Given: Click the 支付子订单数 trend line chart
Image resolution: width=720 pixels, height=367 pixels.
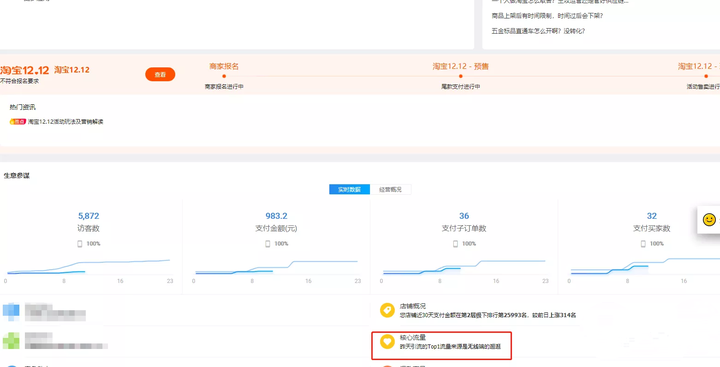Looking at the screenshot, I should click(x=464, y=267).
